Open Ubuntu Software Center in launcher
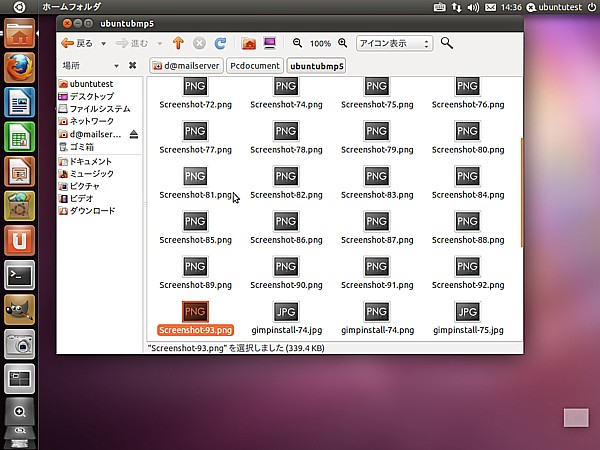The width and height of the screenshot is (600, 450). [x=19, y=206]
